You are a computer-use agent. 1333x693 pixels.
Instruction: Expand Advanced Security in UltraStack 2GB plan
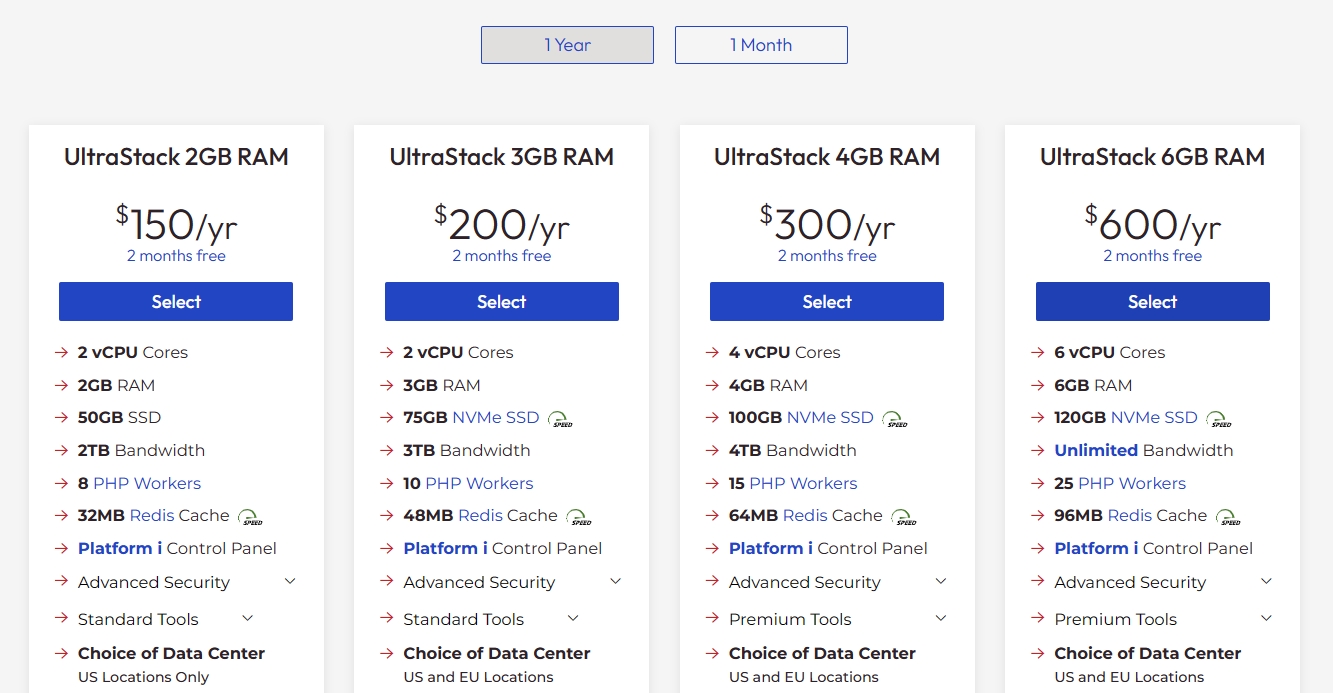pos(290,581)
